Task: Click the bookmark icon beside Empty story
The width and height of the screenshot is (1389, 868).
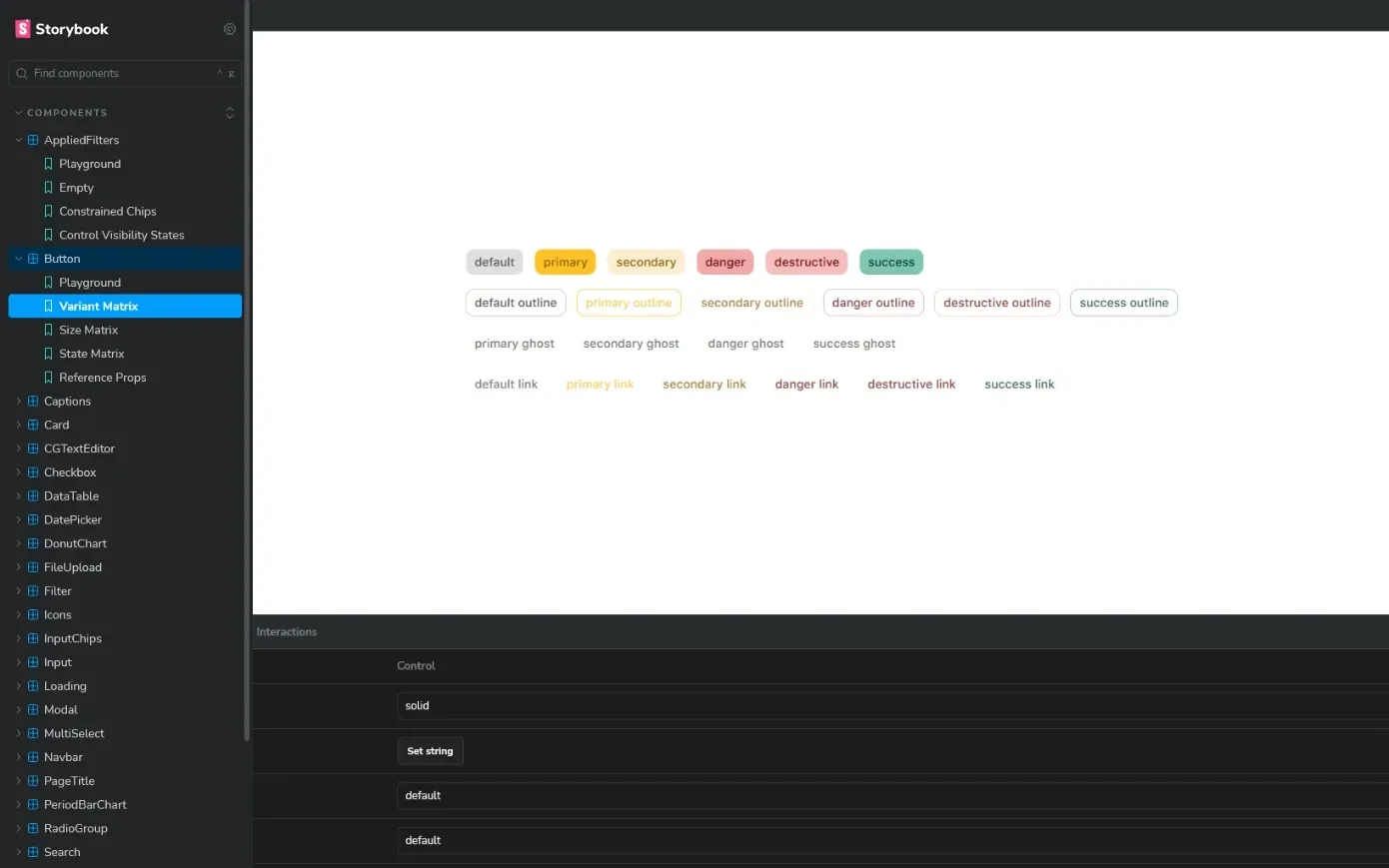Action: pos(48,188)
